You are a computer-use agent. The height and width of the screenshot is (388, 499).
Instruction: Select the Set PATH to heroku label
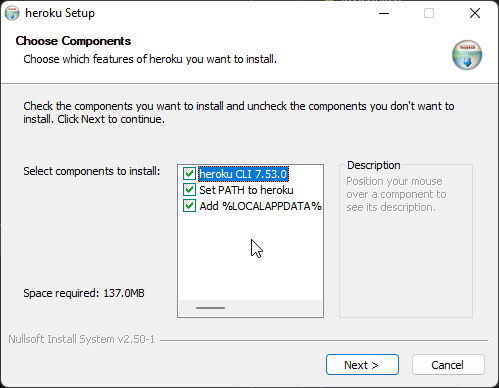point(246,190)
